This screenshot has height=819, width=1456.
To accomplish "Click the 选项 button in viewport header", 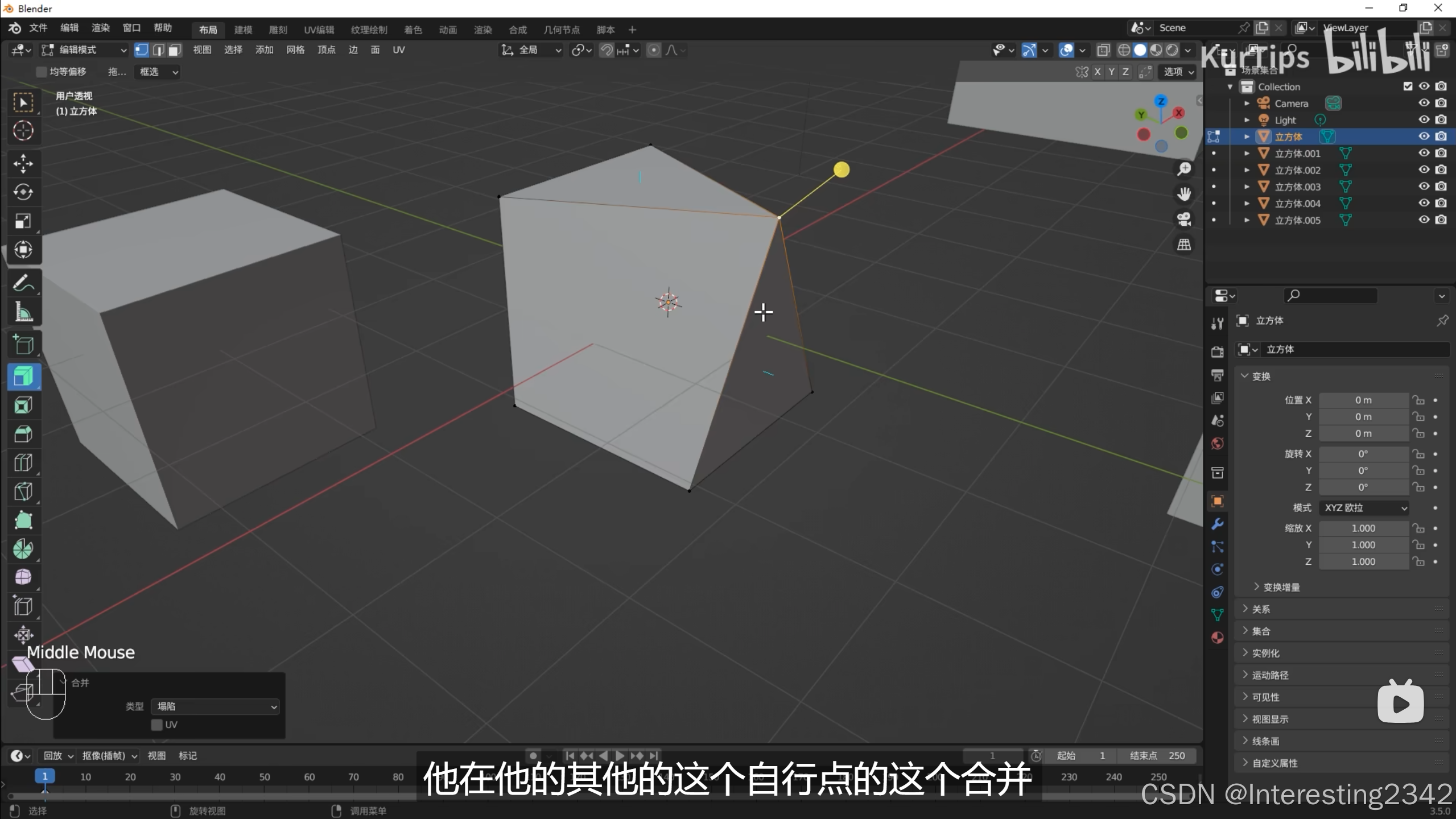I will point(1178,72).
